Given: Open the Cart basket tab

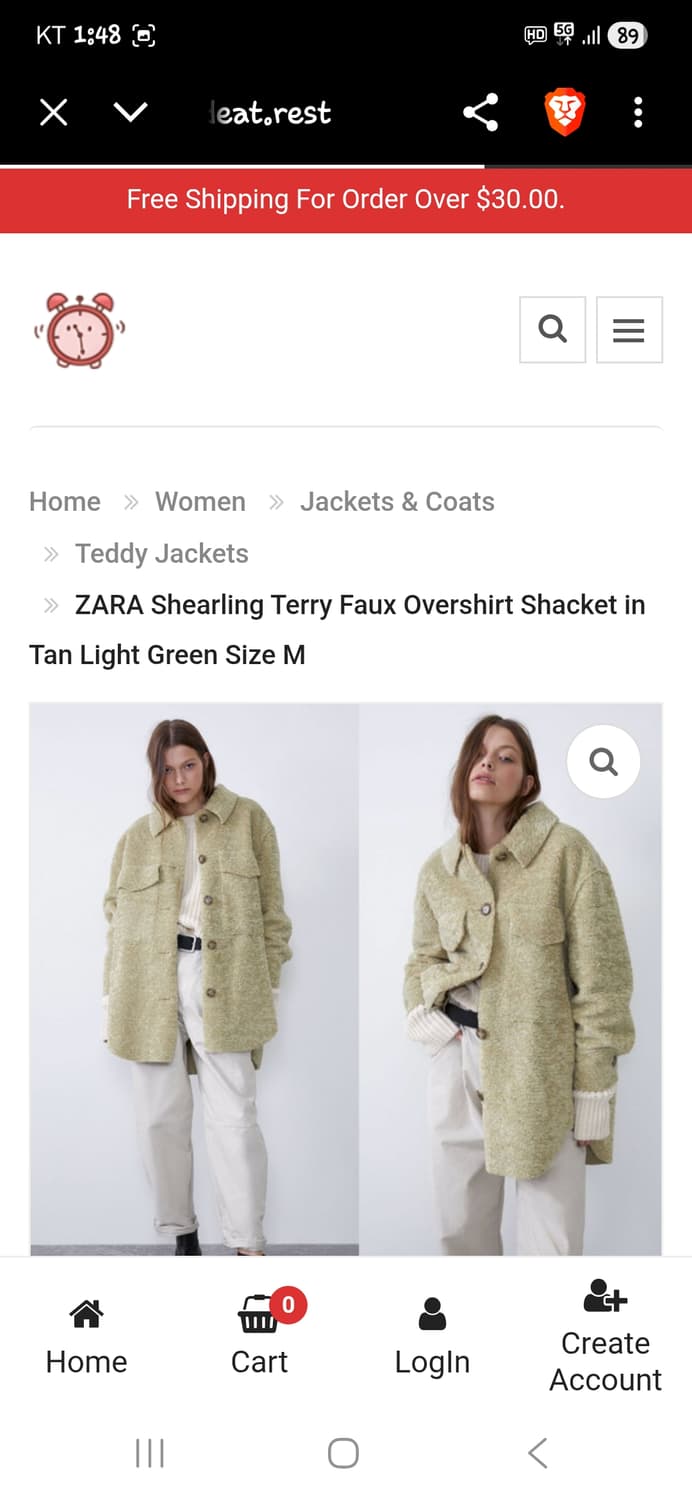Looking at the screenshot, I should point(259,1336).
